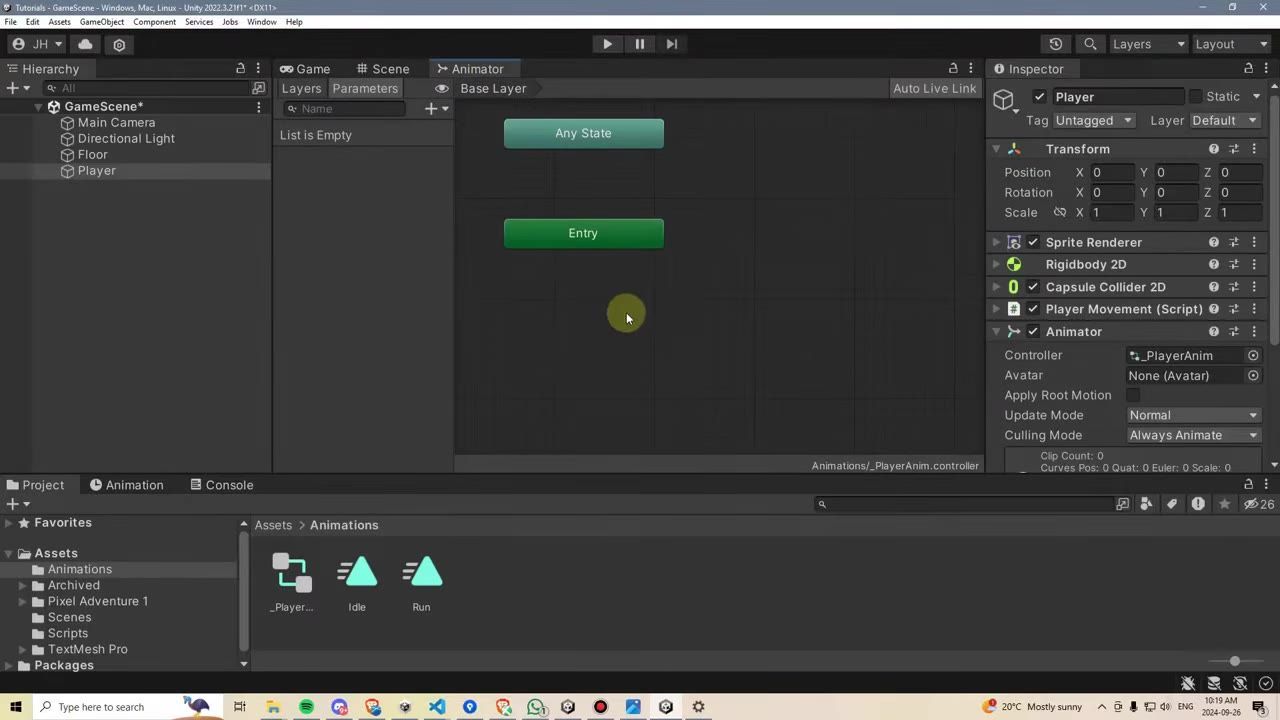The width and height of the screenshot is (1280, 720).
Task: Adjust the Project icon size slider
Action: coord(1234,661)
